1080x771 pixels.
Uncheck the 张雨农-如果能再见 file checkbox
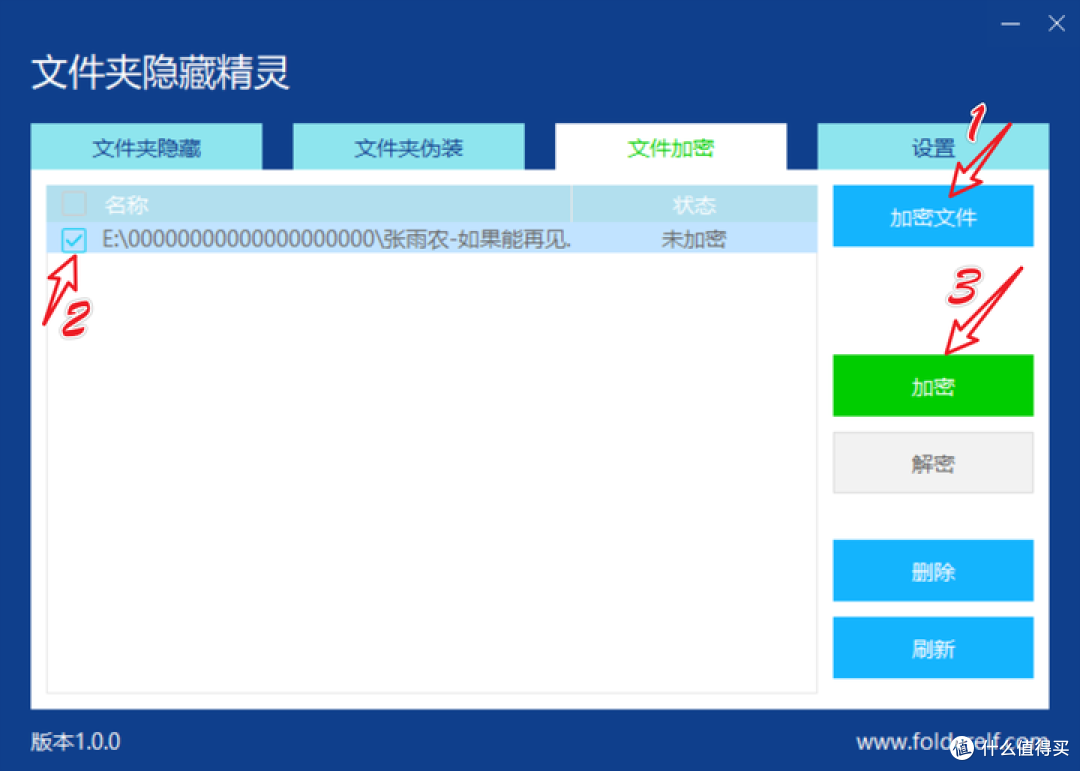pyautogui.click(x=74, y=240)
